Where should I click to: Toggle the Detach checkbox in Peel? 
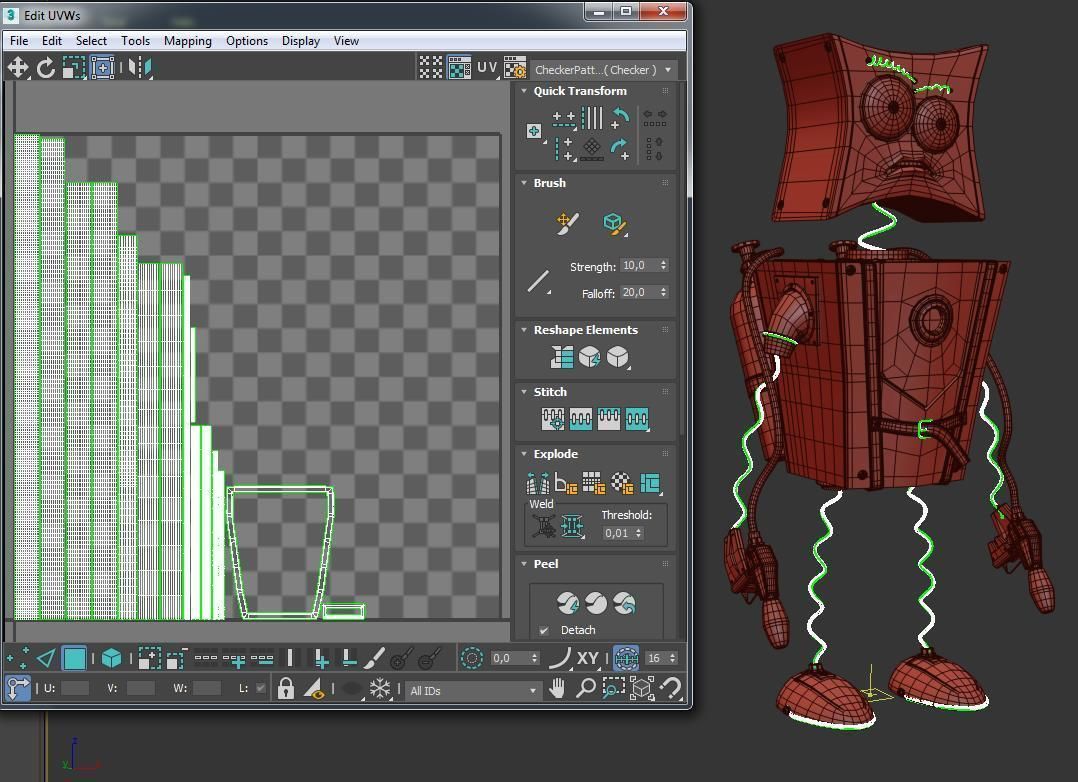point(544,630)
